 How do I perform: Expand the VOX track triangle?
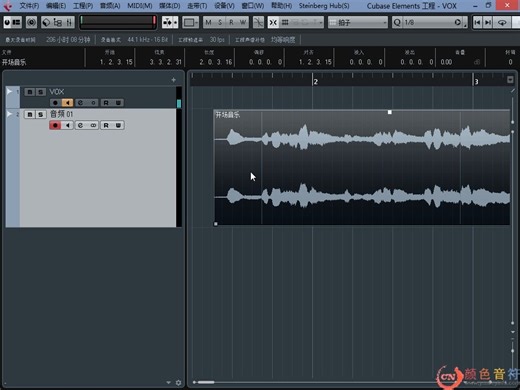(9, 91)
